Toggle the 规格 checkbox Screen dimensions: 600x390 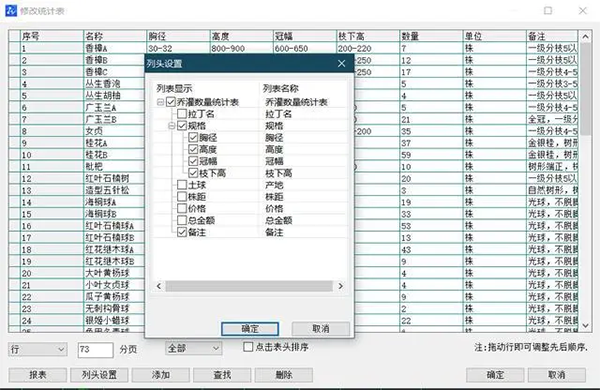182,126
